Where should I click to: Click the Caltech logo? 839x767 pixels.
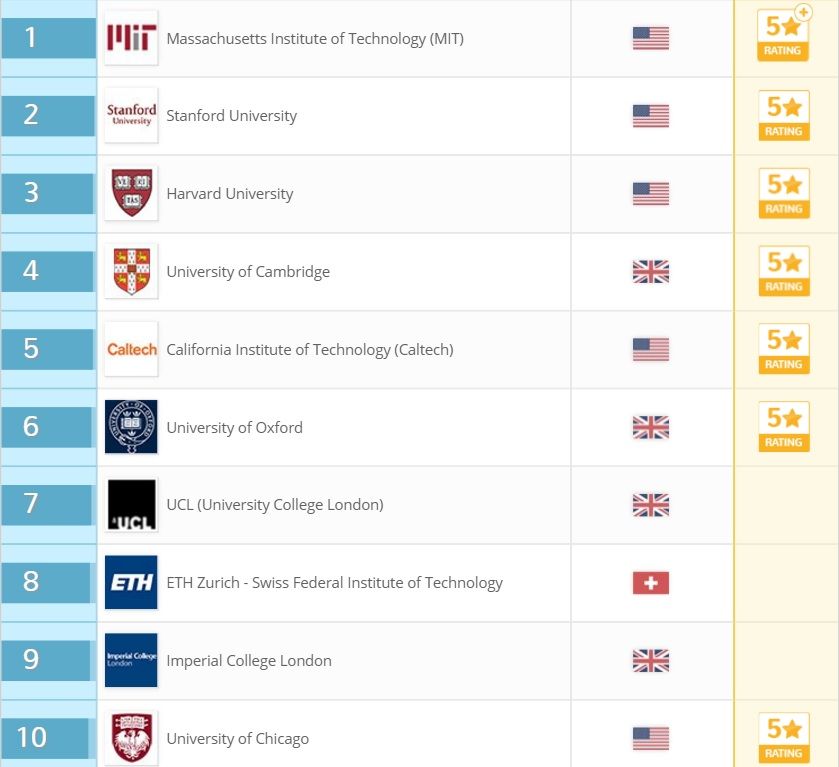[131, 349]
